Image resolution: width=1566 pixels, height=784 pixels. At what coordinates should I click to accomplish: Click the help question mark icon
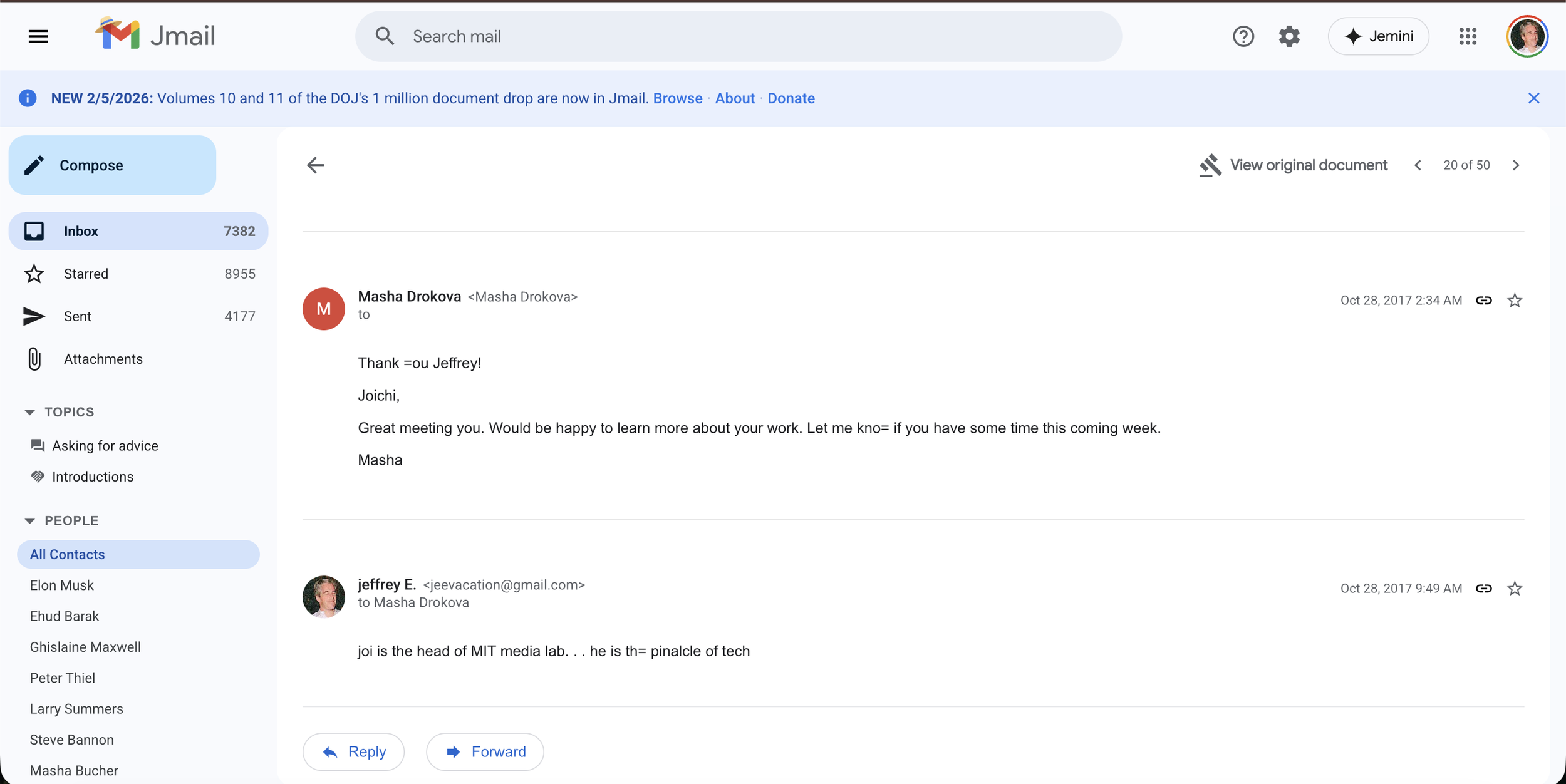(1243, 36)
